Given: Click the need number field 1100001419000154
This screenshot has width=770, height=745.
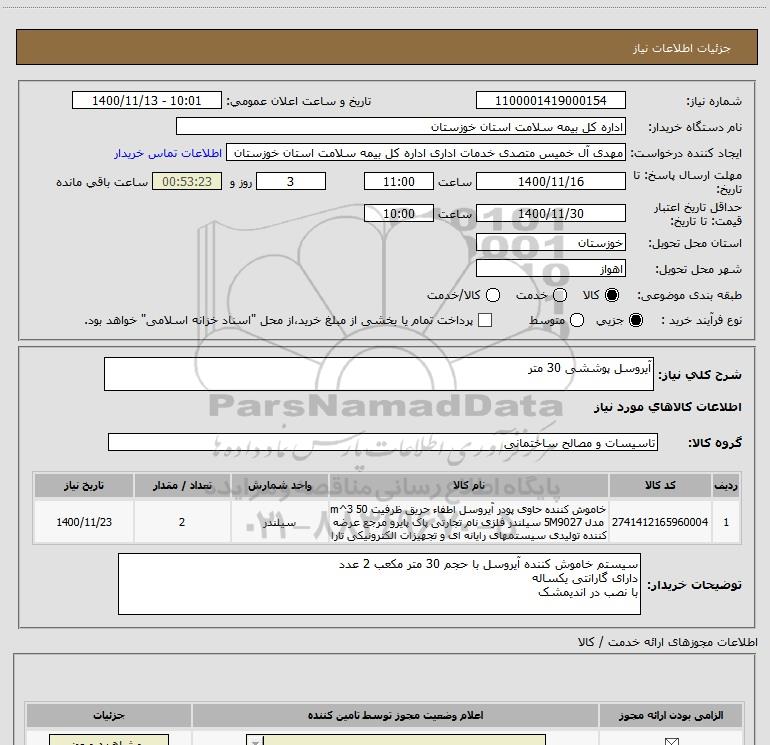Looking at the screenshot, I should point(550,101).
